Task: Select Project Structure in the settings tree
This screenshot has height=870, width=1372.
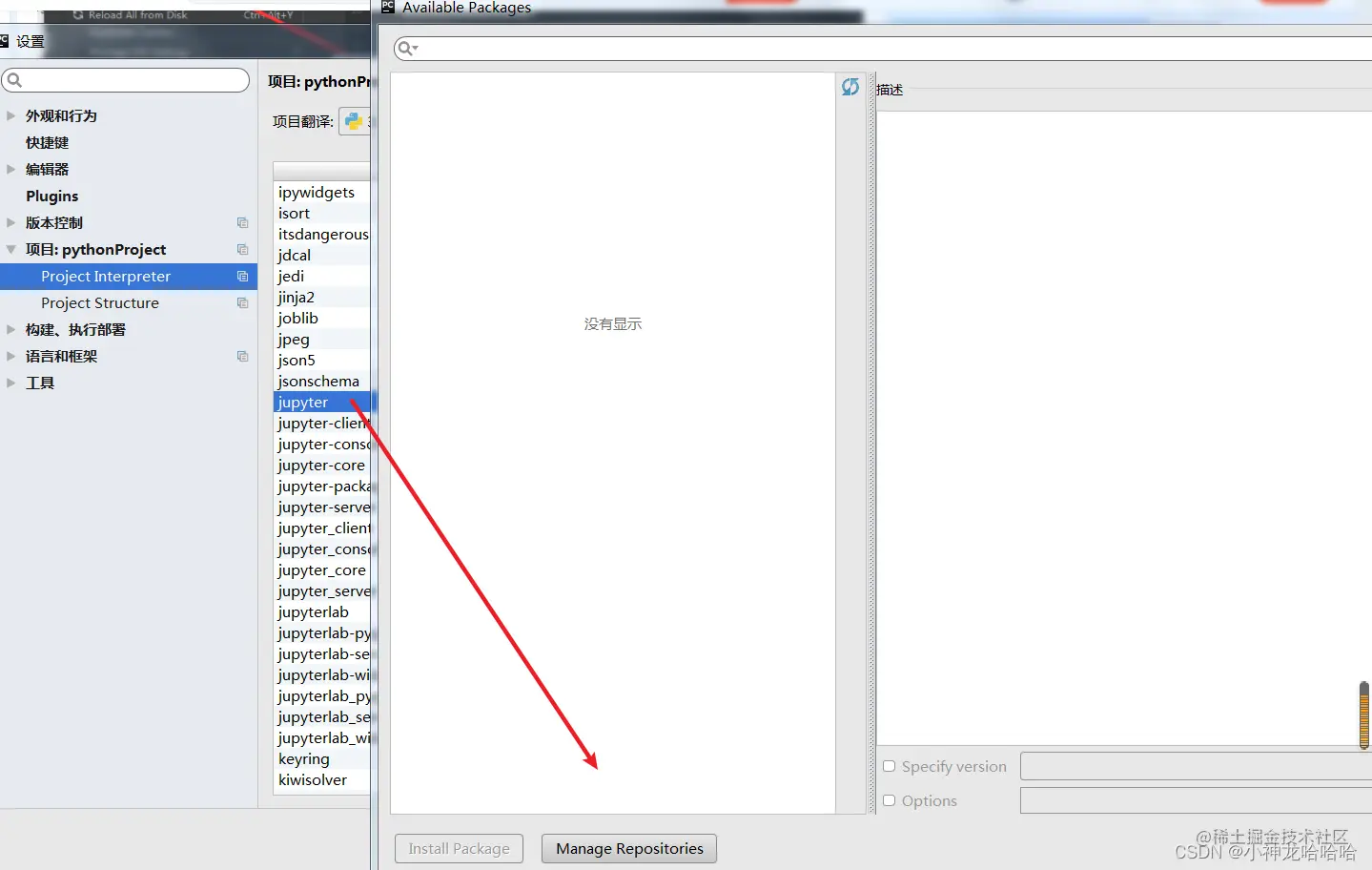Action: 129,302
